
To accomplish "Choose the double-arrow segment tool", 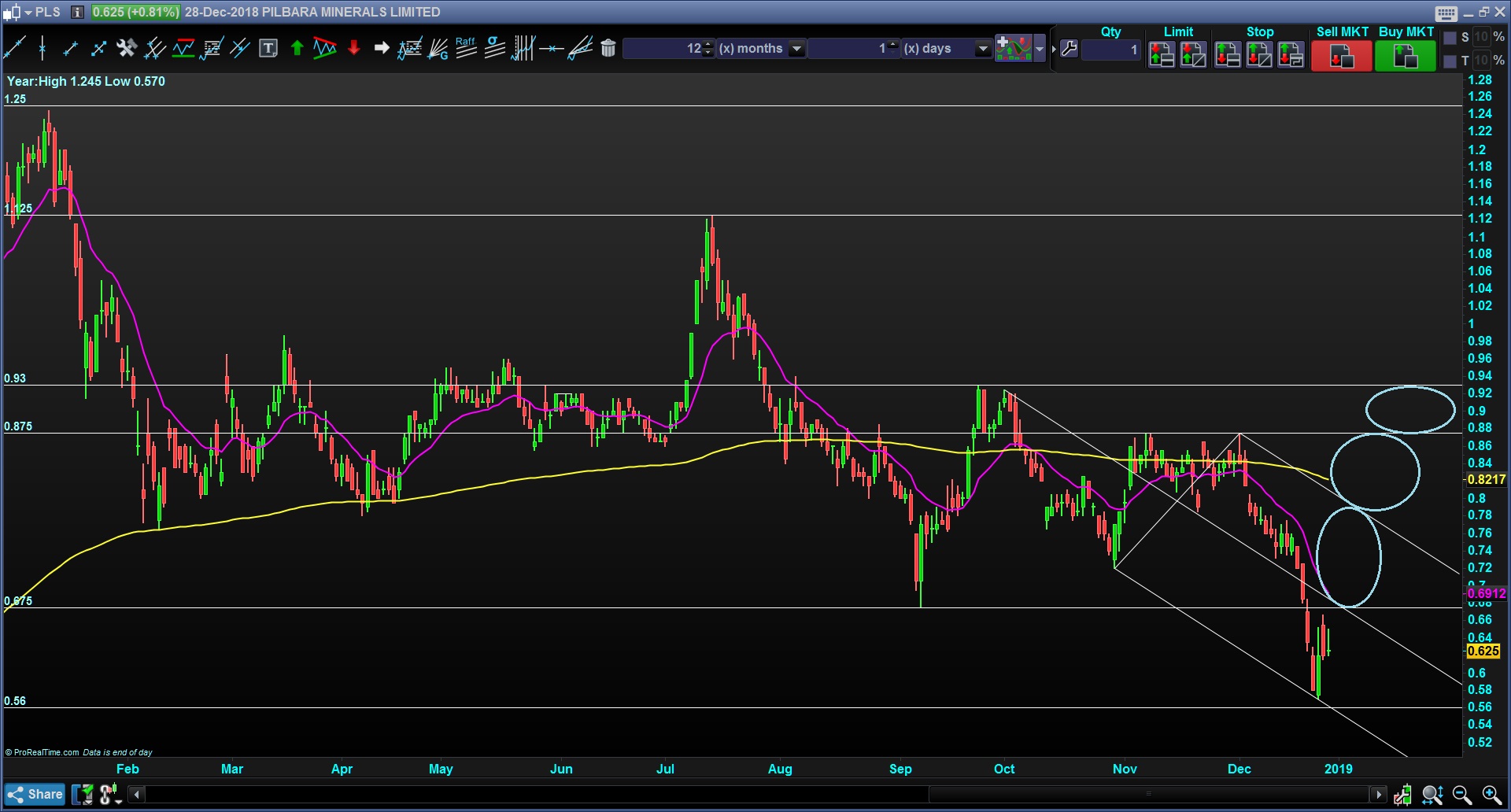I will pyautogui.click(x=98, y=48).
